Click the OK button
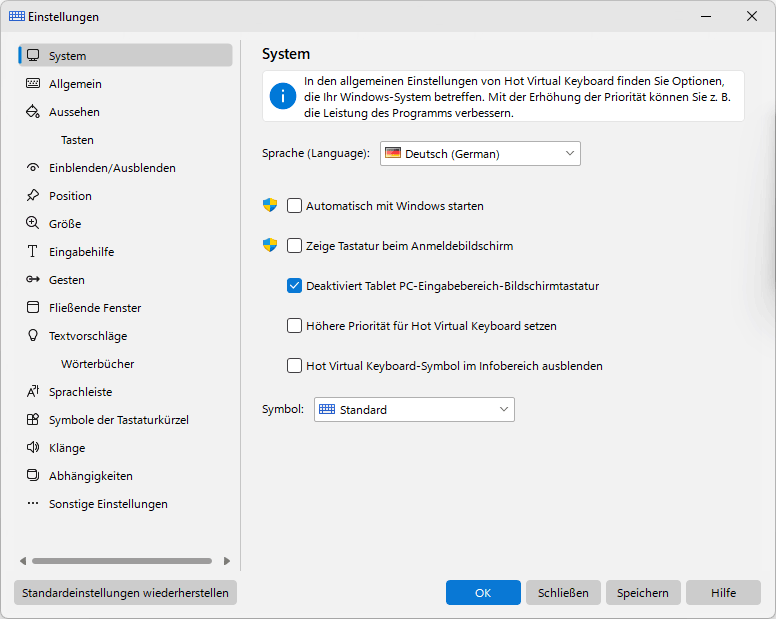 click(x=483, y=592)
